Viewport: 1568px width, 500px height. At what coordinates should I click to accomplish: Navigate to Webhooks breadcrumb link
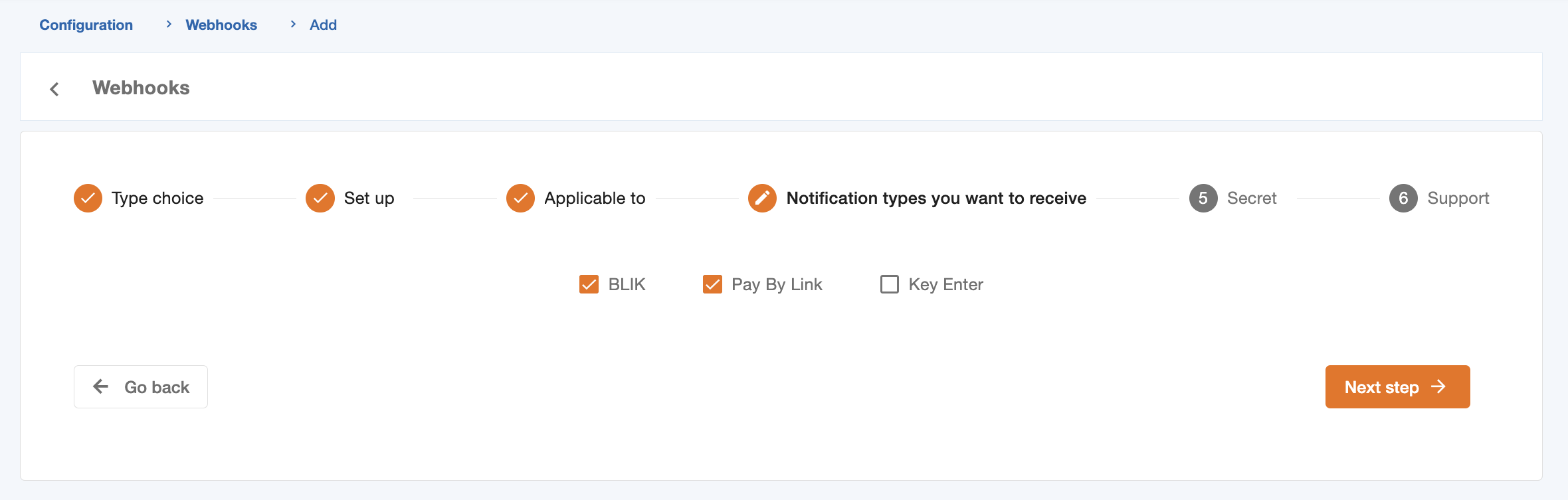point(221,25)
